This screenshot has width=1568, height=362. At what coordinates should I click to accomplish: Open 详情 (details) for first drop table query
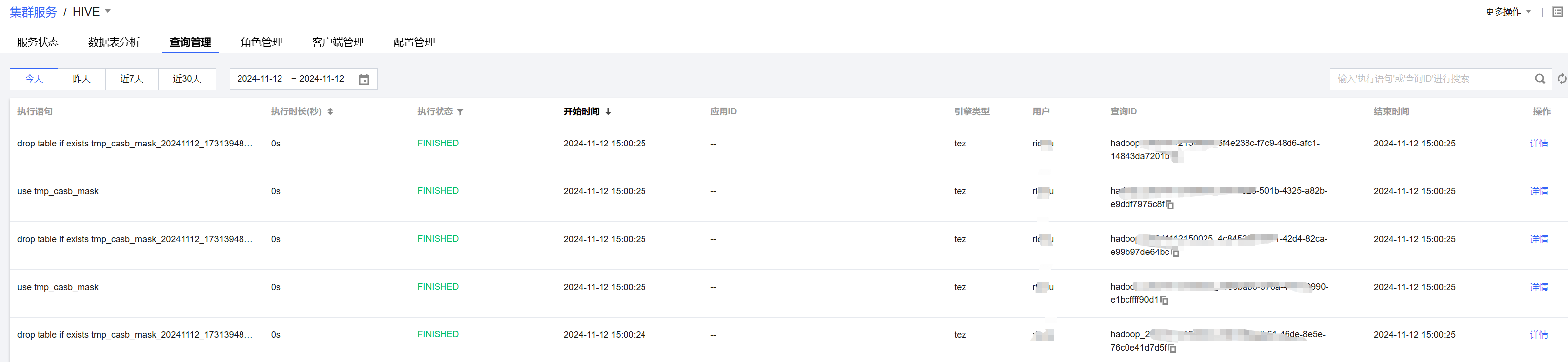tap(1538, 144)
